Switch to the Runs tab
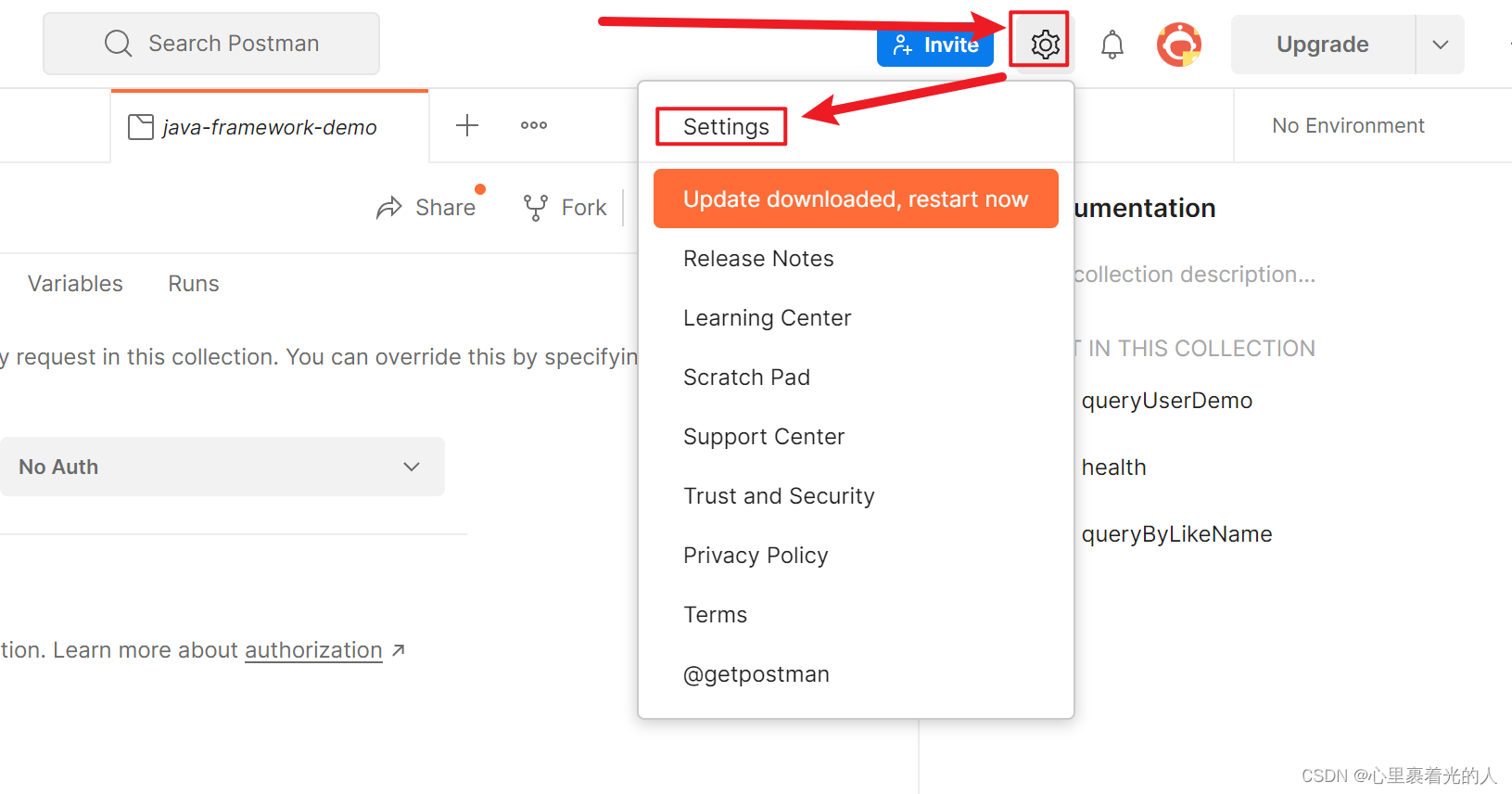 click(194, 284)
